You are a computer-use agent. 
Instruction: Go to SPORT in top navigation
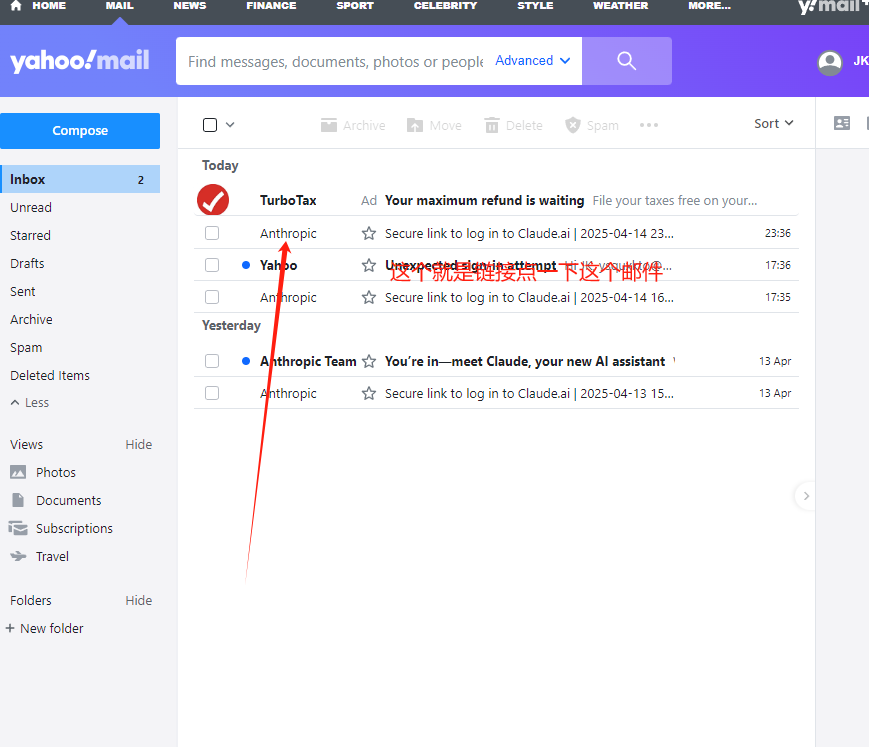click(x=355, y=6)
